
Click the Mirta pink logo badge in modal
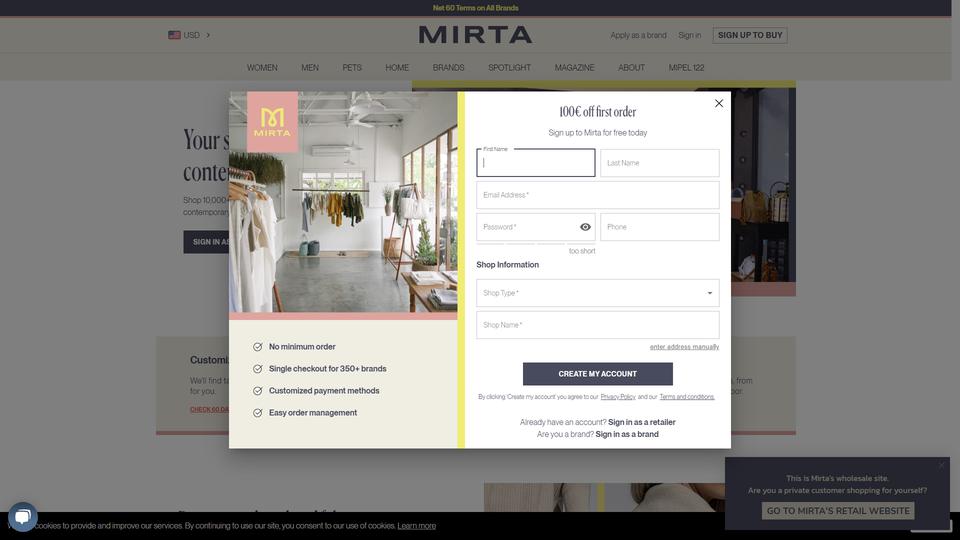click(x=272, y=122)
